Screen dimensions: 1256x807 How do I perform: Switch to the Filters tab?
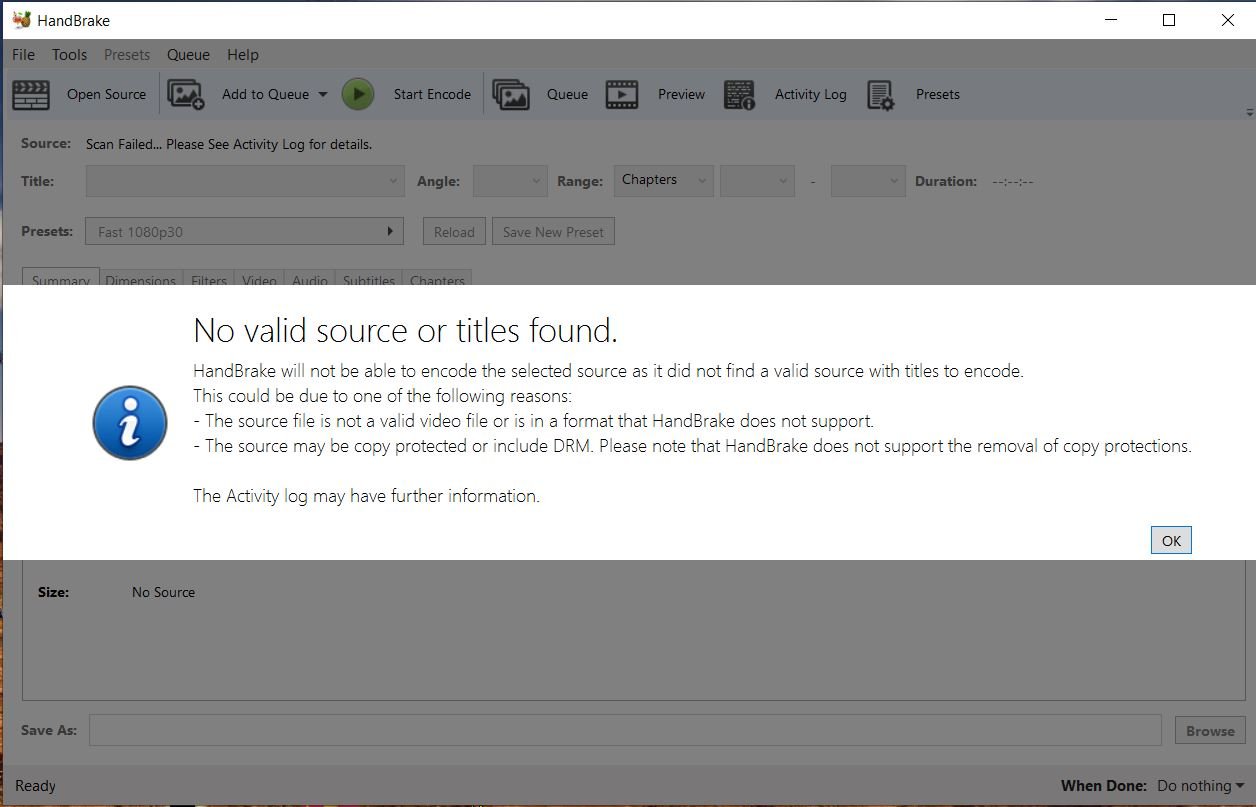click(209, 278)
